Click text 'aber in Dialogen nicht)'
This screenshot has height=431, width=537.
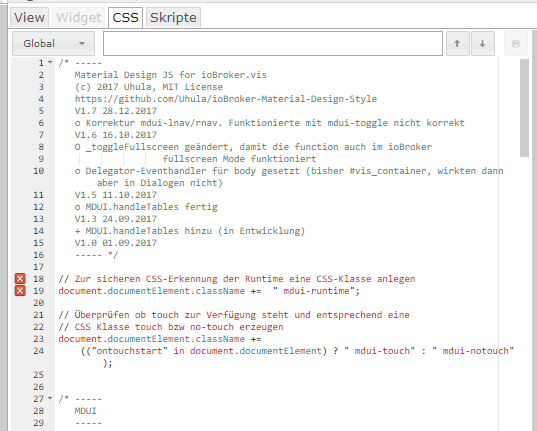tap(160, 183)
